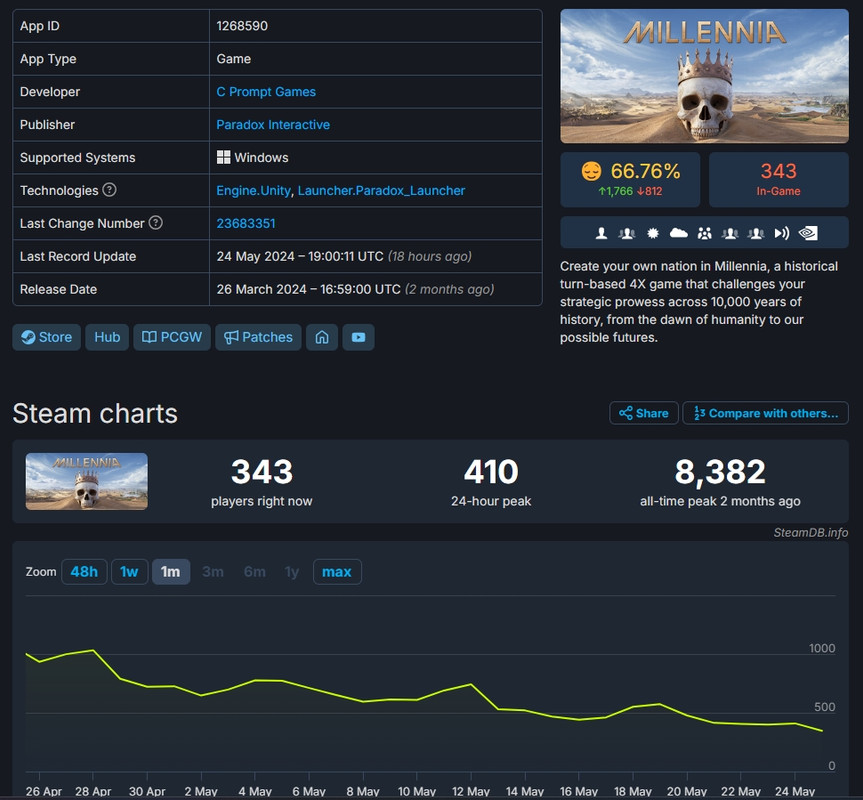The width and height of the screenshot is (863, 800).
Task: Click the positive reviews count 1,766
Action: (616, 191)
